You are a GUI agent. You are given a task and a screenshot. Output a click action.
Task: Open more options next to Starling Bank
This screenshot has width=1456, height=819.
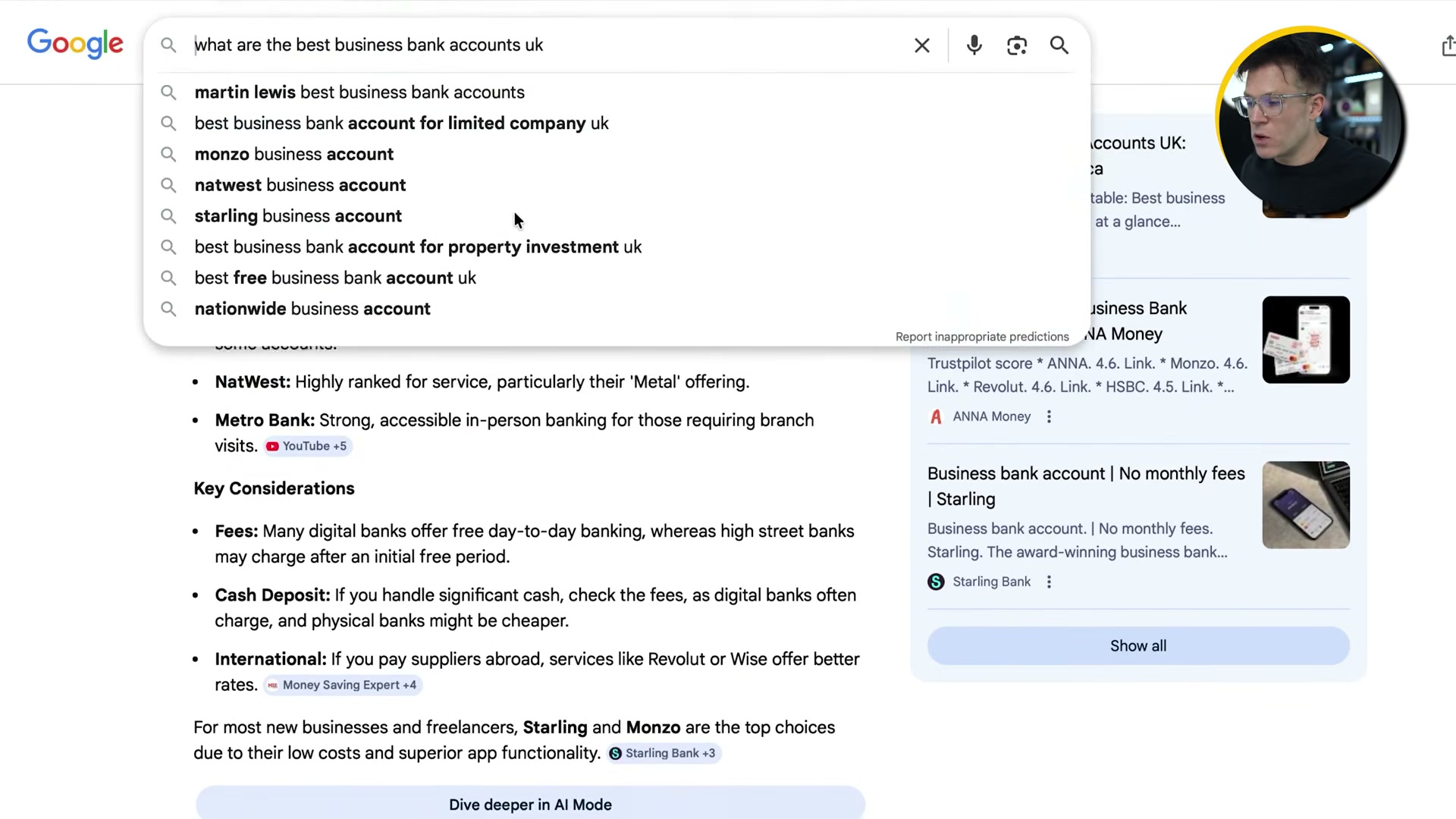[x=1049, y=582]
